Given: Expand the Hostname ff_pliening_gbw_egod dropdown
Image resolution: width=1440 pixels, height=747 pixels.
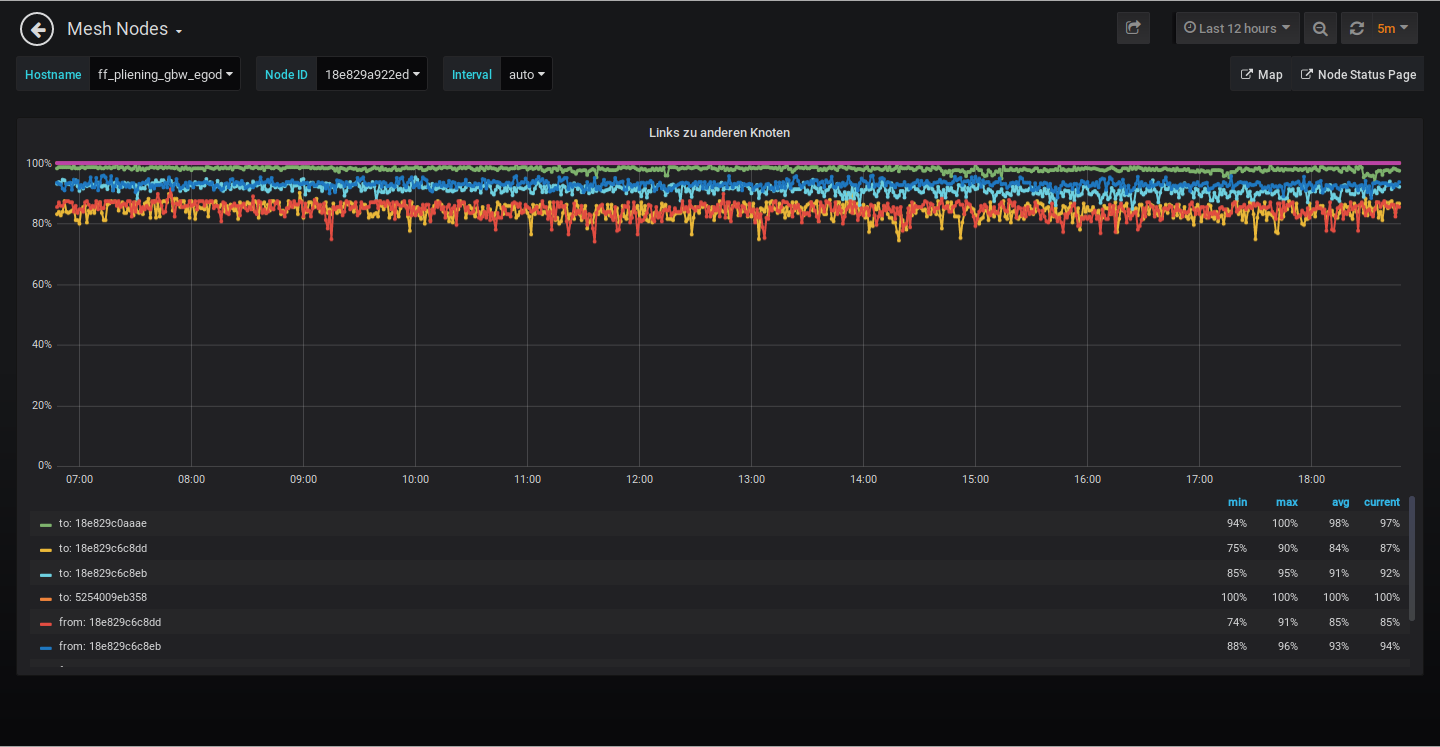Looking at the screenshot, I should pos(165,74).
